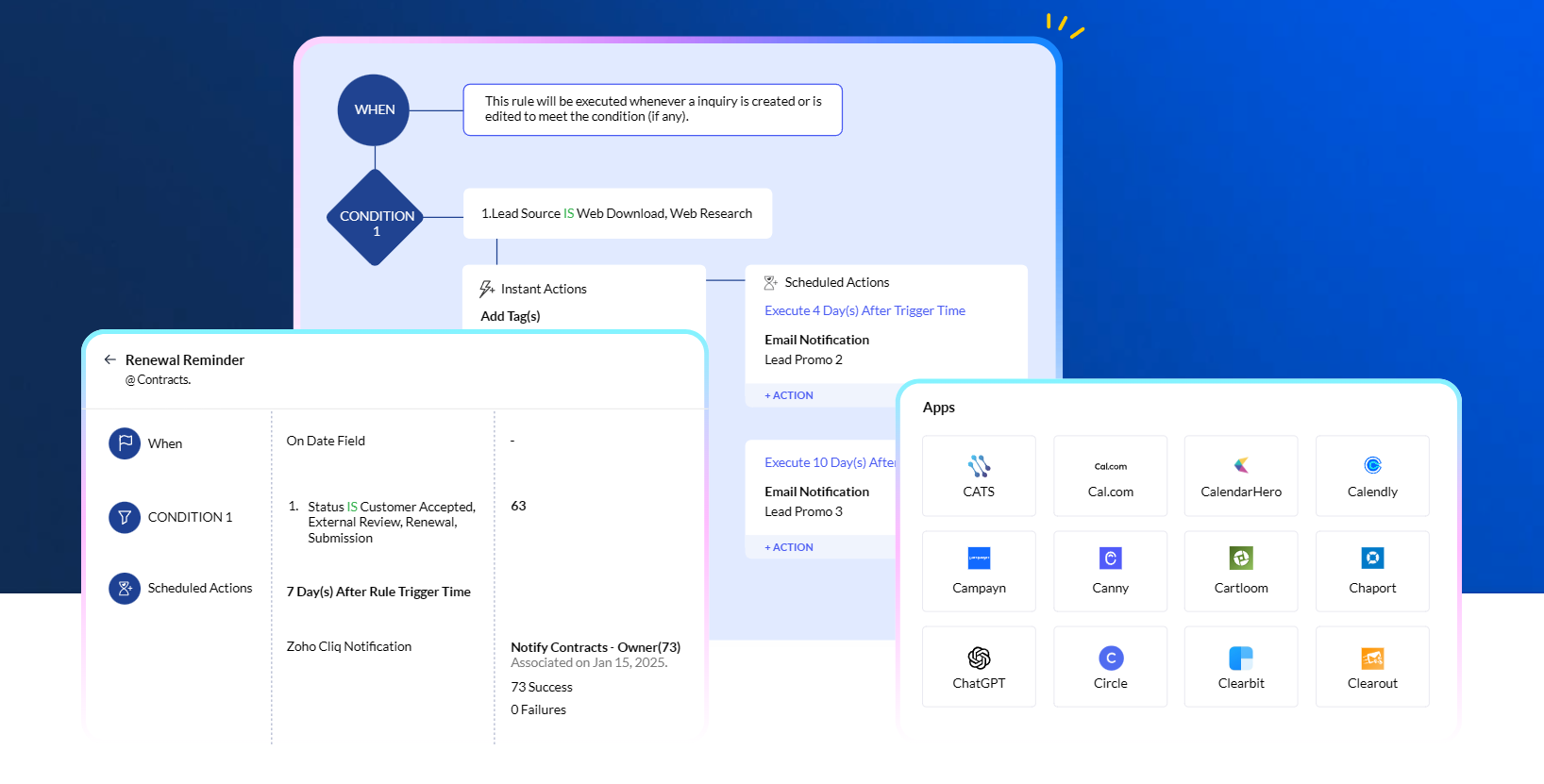Click the WHEN circle node
1544x784 pixels.
(x=374, y=109)
